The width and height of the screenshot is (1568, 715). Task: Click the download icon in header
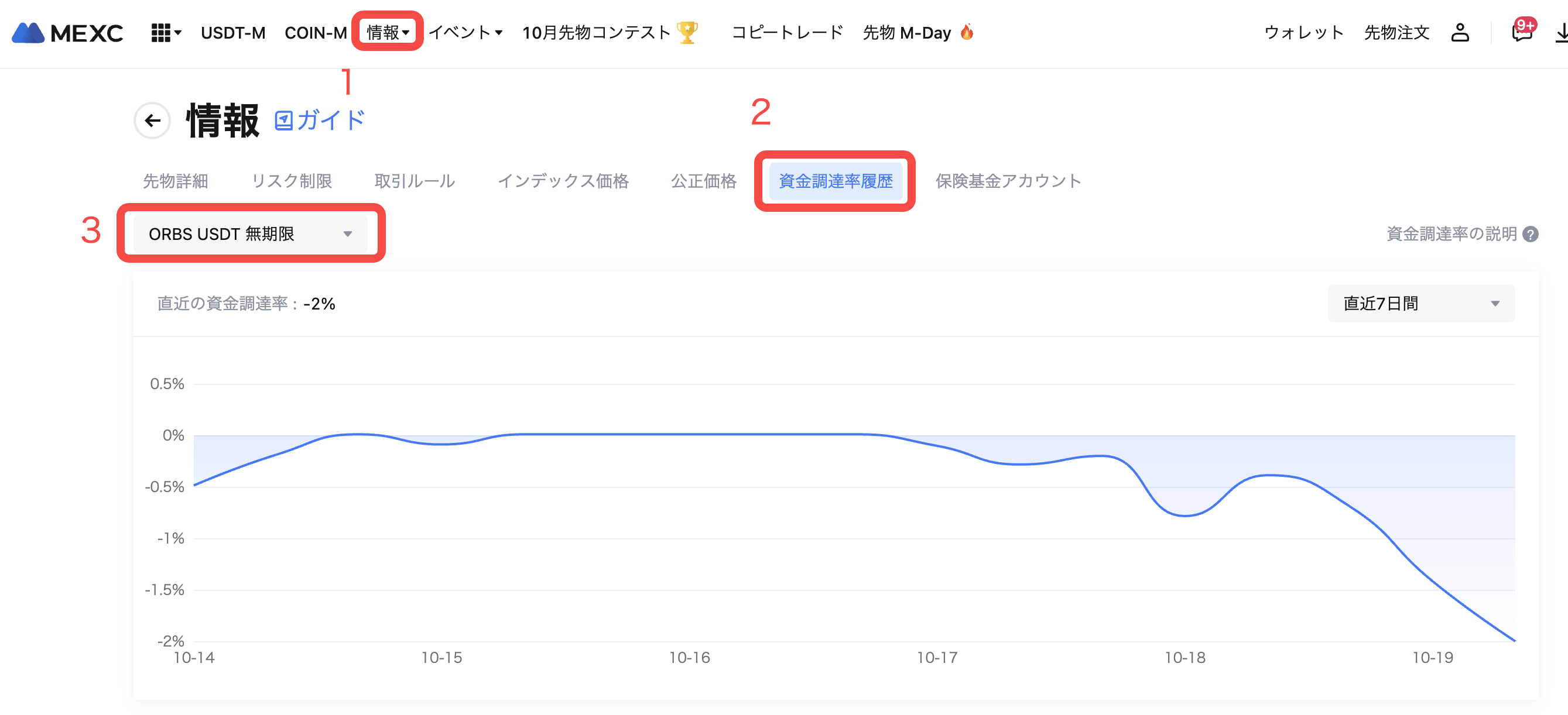[x=1562, y=33]
